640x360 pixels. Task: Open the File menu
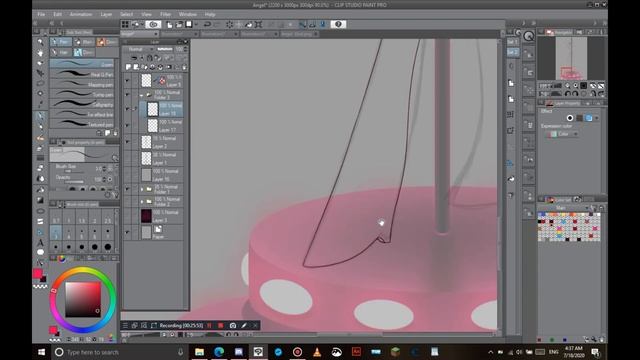[x=41, y=14]
